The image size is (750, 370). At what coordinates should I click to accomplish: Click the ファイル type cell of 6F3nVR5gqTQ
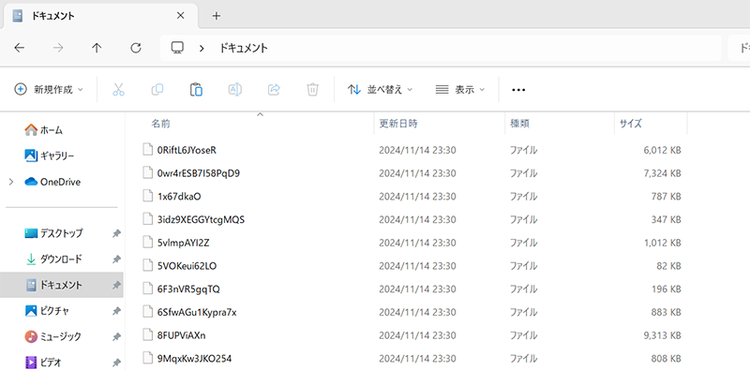click(523, 289)
